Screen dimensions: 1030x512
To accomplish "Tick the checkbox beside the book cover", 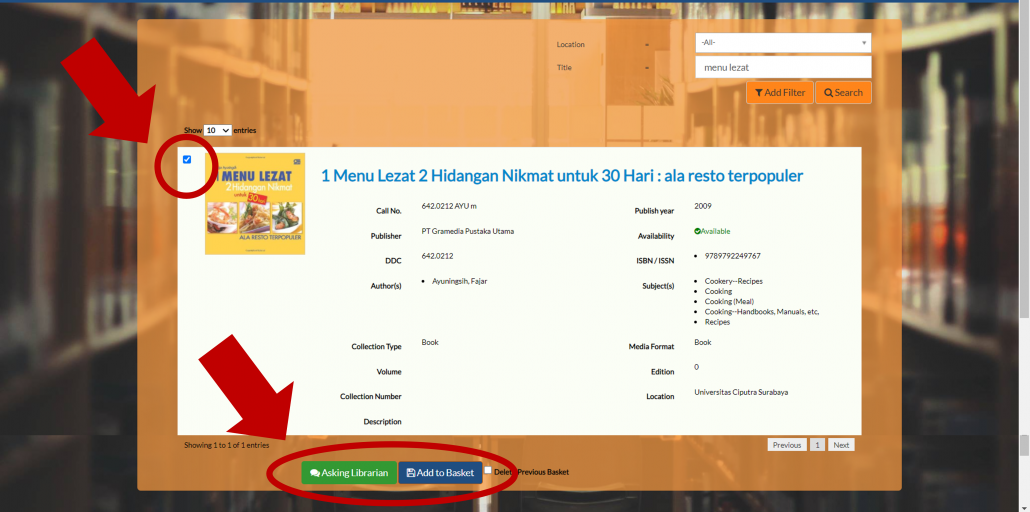I will (187, 159).
